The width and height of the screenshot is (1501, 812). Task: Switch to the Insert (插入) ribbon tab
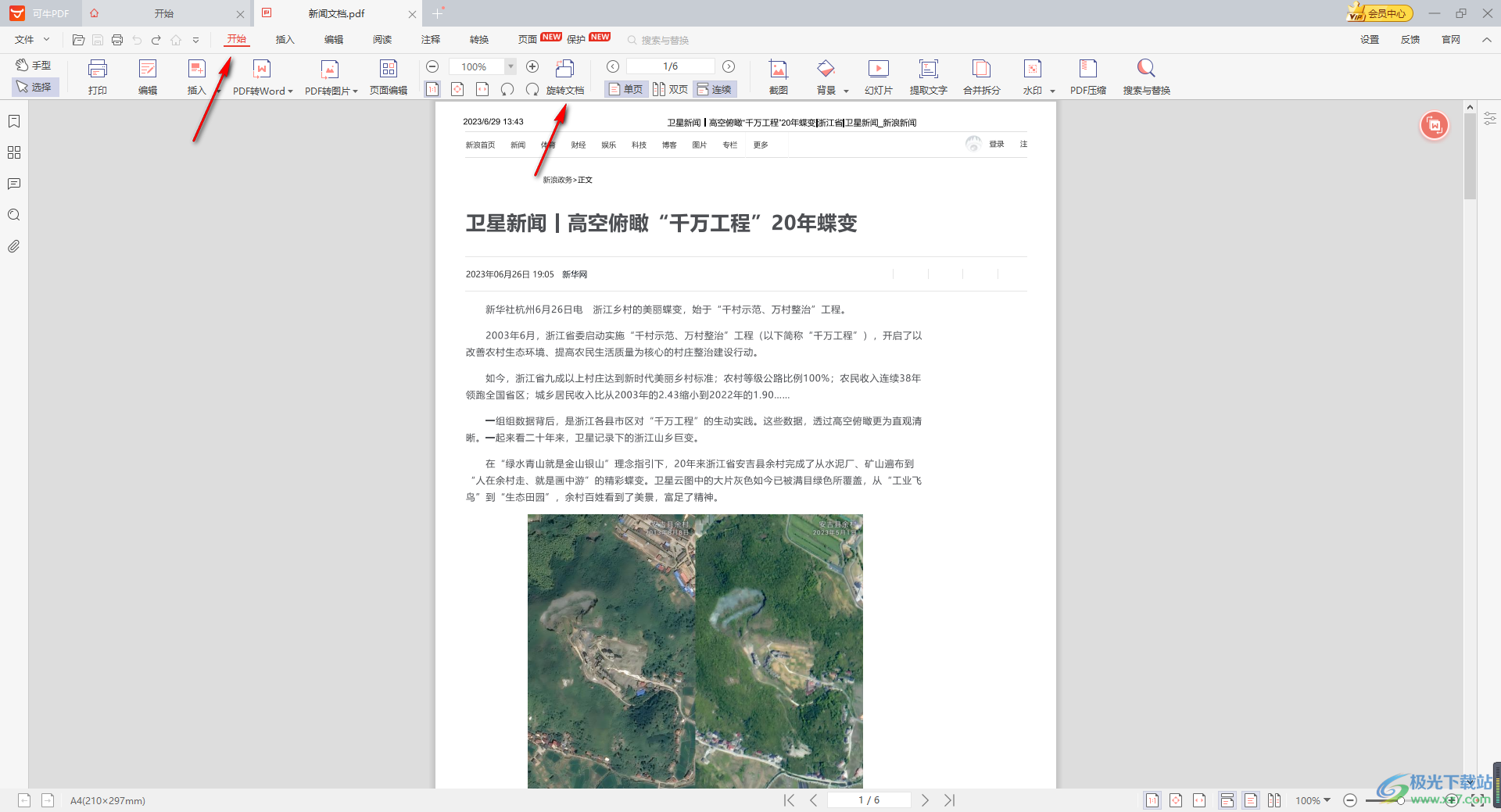click(x=285, y=40)
